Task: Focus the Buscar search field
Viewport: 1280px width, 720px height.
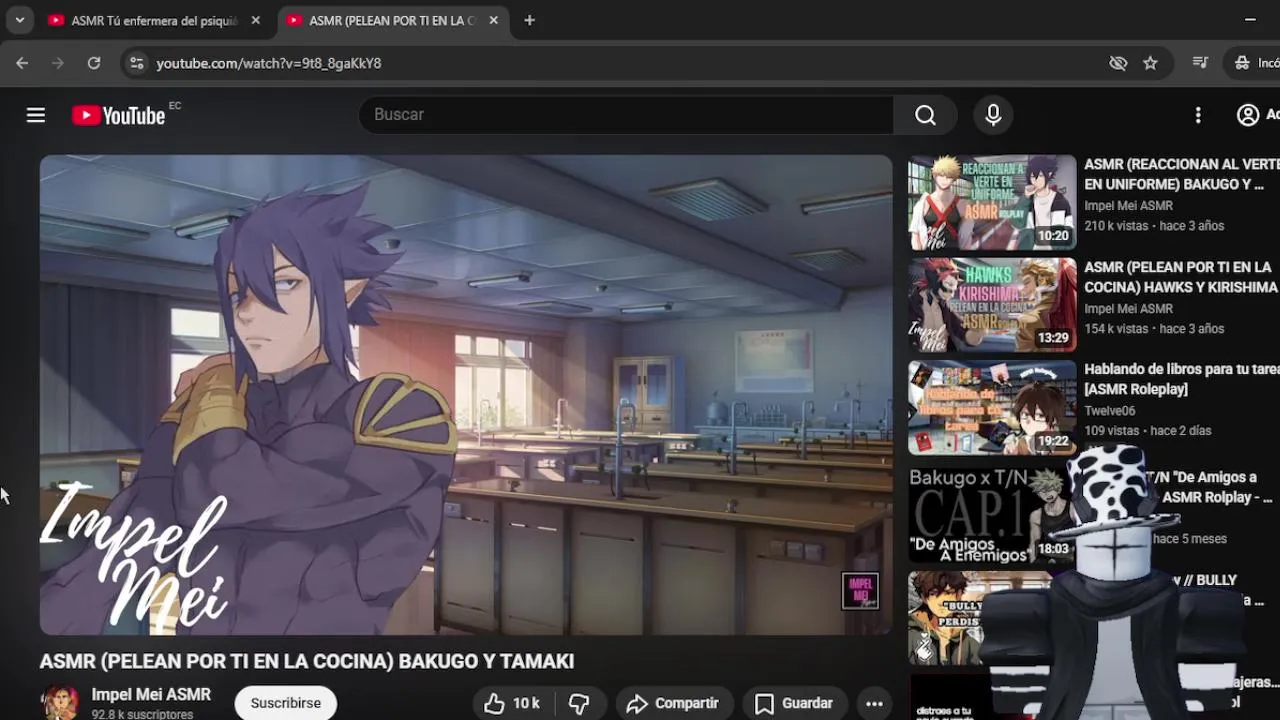Action: tap(626, 115)
